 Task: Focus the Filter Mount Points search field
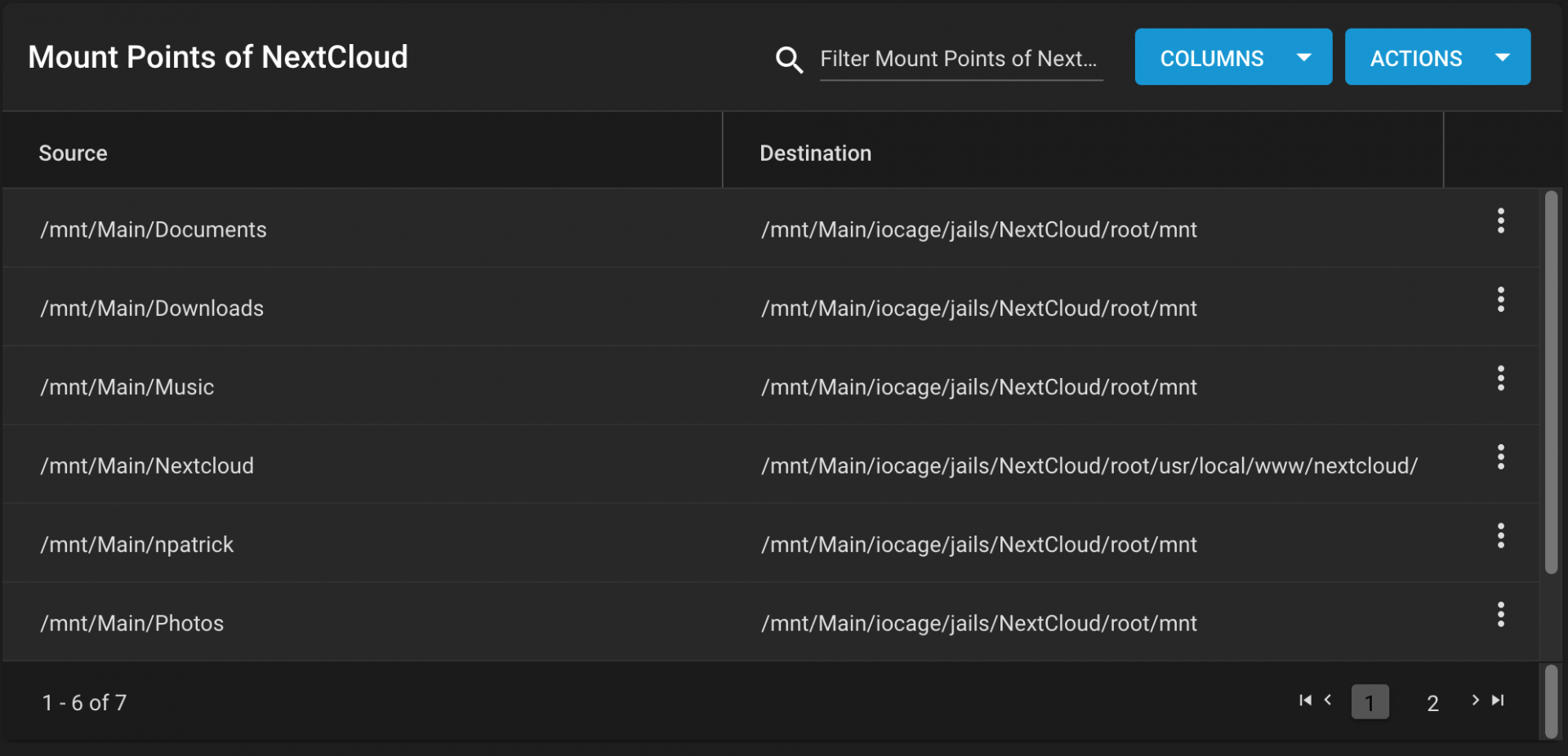[961, 60]
